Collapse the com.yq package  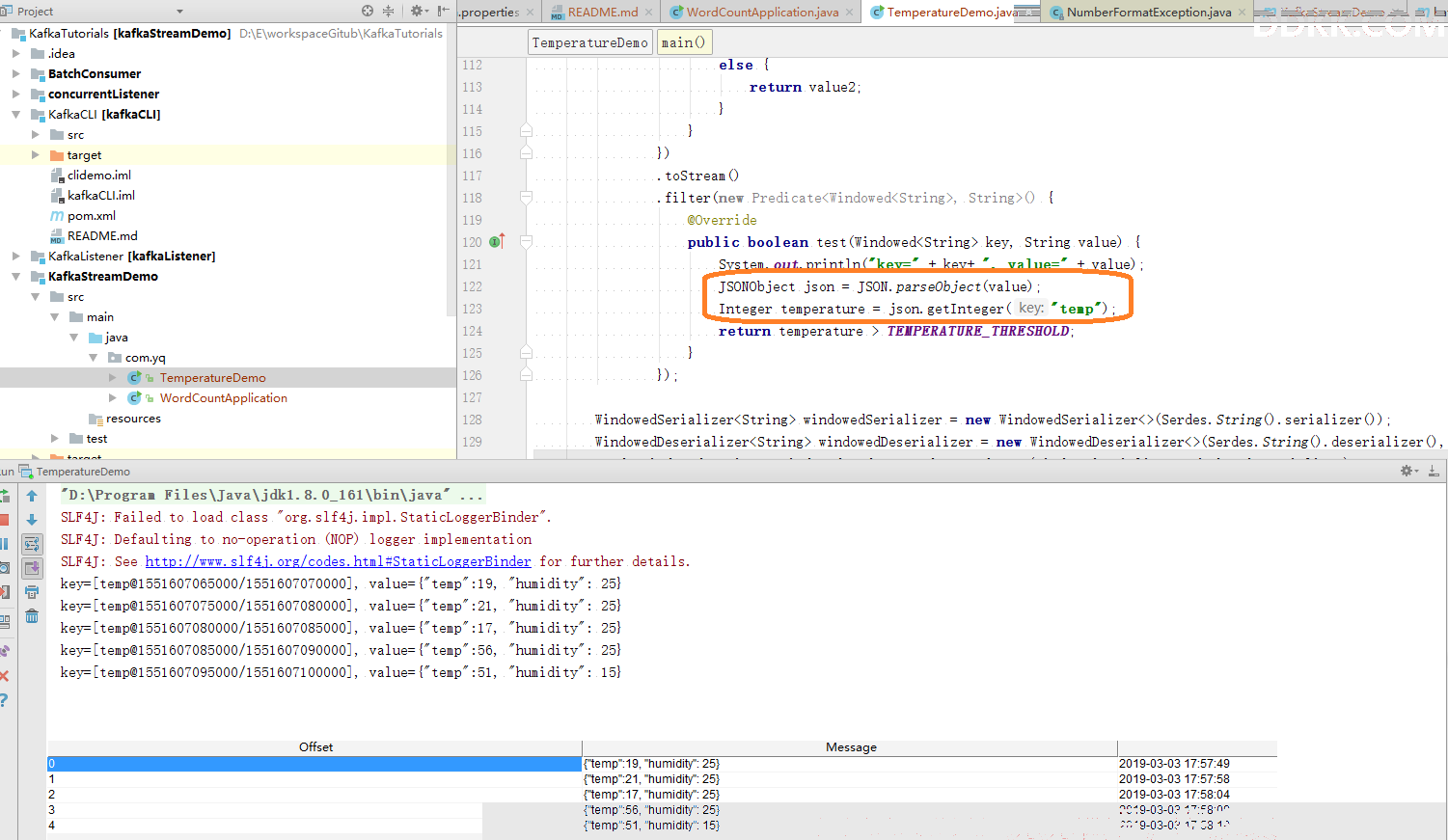[94, 358]
